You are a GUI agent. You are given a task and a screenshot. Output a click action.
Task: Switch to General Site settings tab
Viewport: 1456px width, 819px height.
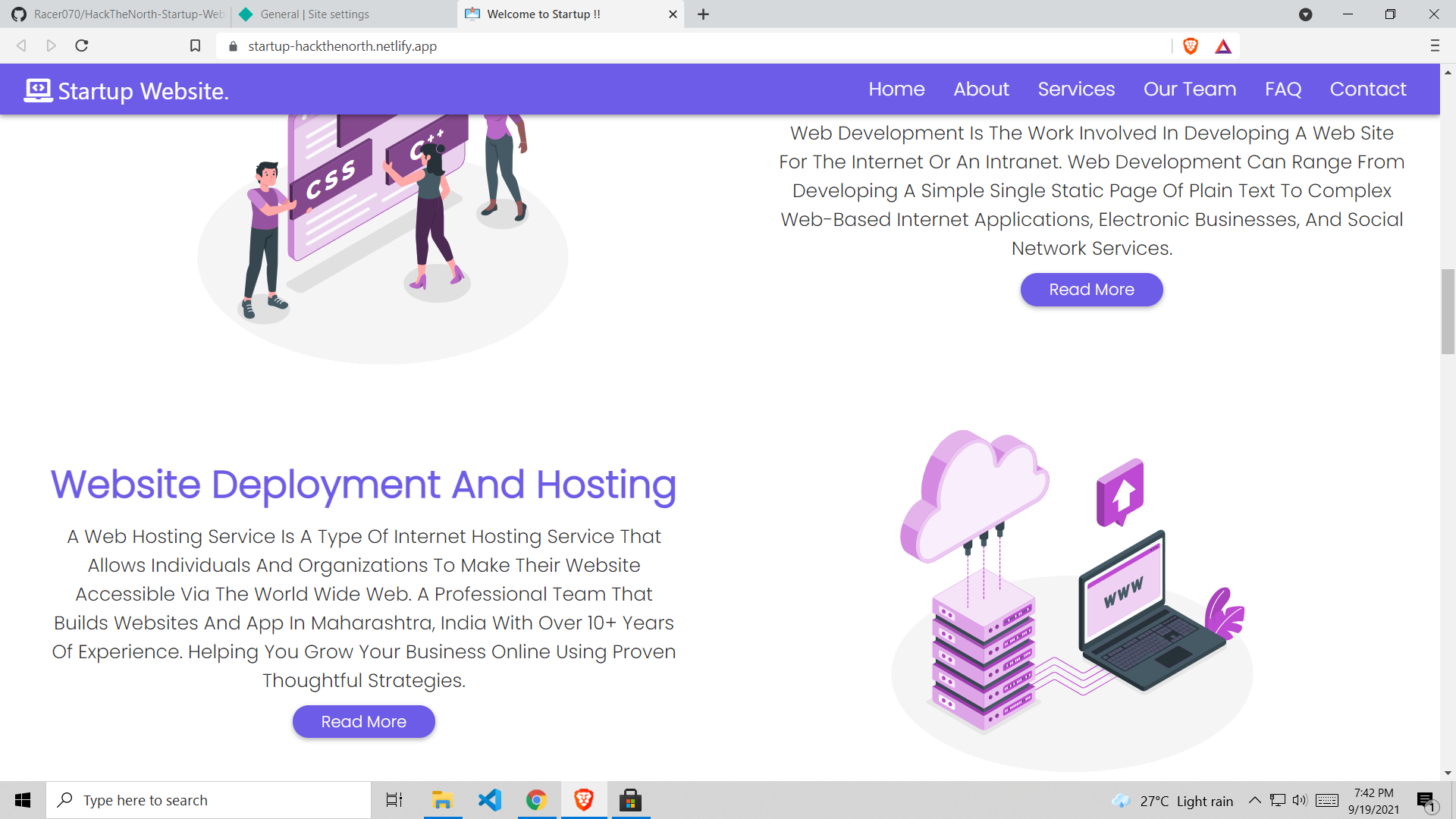(x=315, y=14)
